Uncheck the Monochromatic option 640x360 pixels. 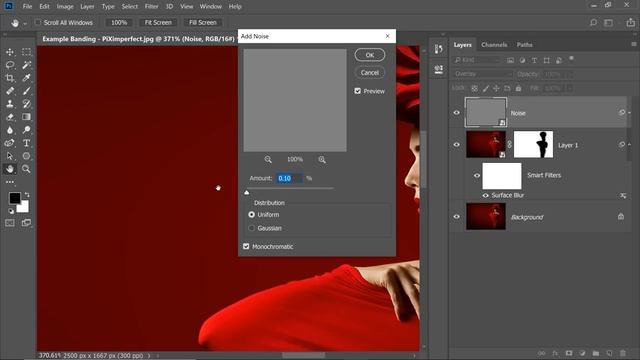tap(246, 247)
